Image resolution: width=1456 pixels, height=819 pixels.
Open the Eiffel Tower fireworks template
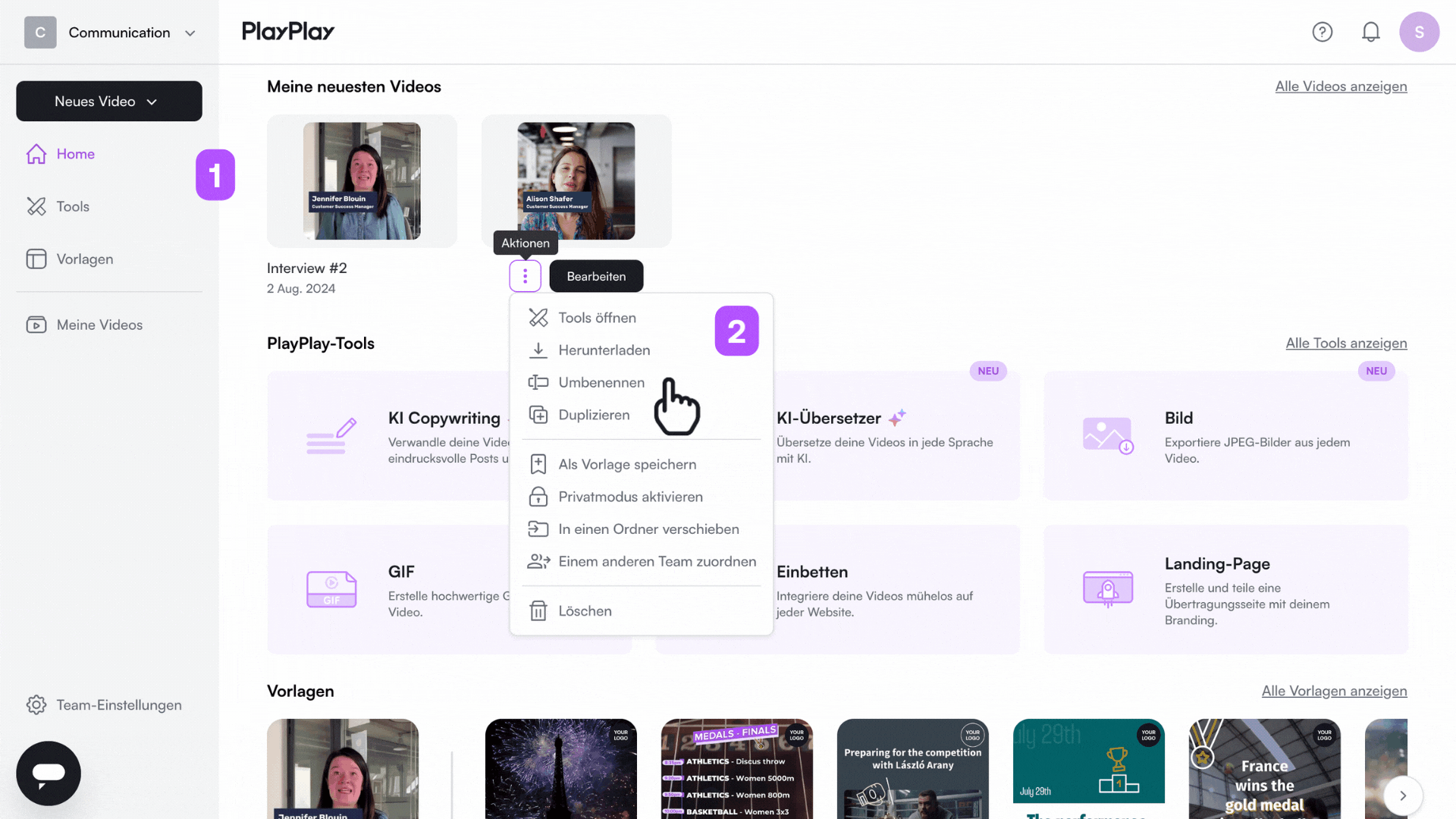pos(561,769)
